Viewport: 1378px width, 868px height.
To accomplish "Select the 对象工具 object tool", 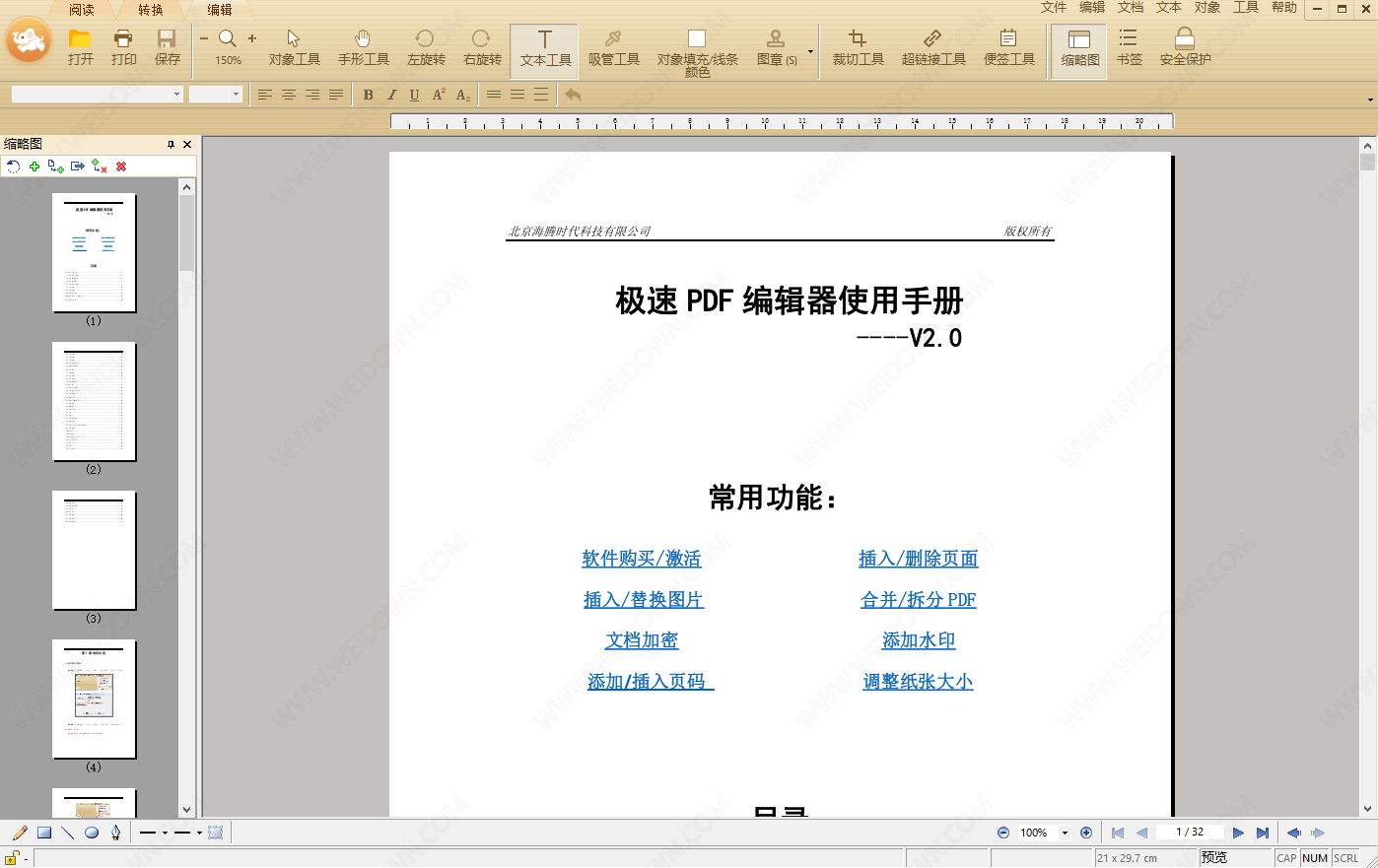I will 294,46.
